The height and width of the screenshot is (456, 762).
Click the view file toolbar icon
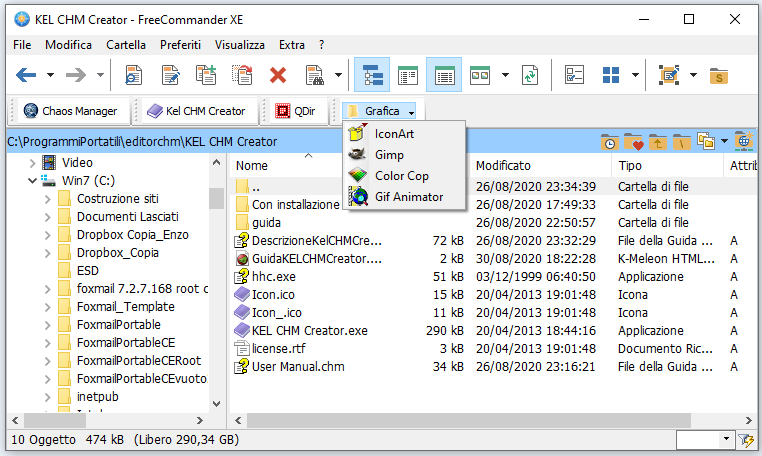(x=133, y=75)
